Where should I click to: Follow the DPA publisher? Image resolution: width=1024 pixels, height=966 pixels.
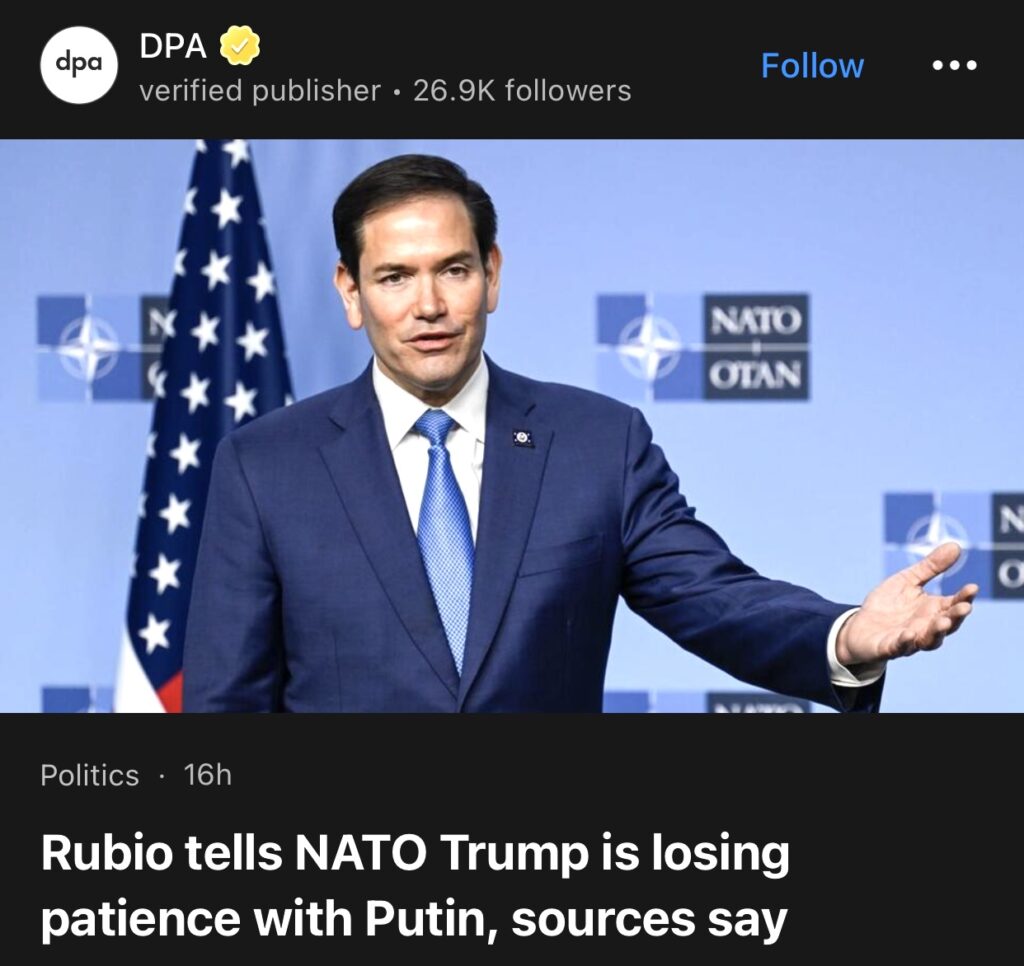(812, 66)
